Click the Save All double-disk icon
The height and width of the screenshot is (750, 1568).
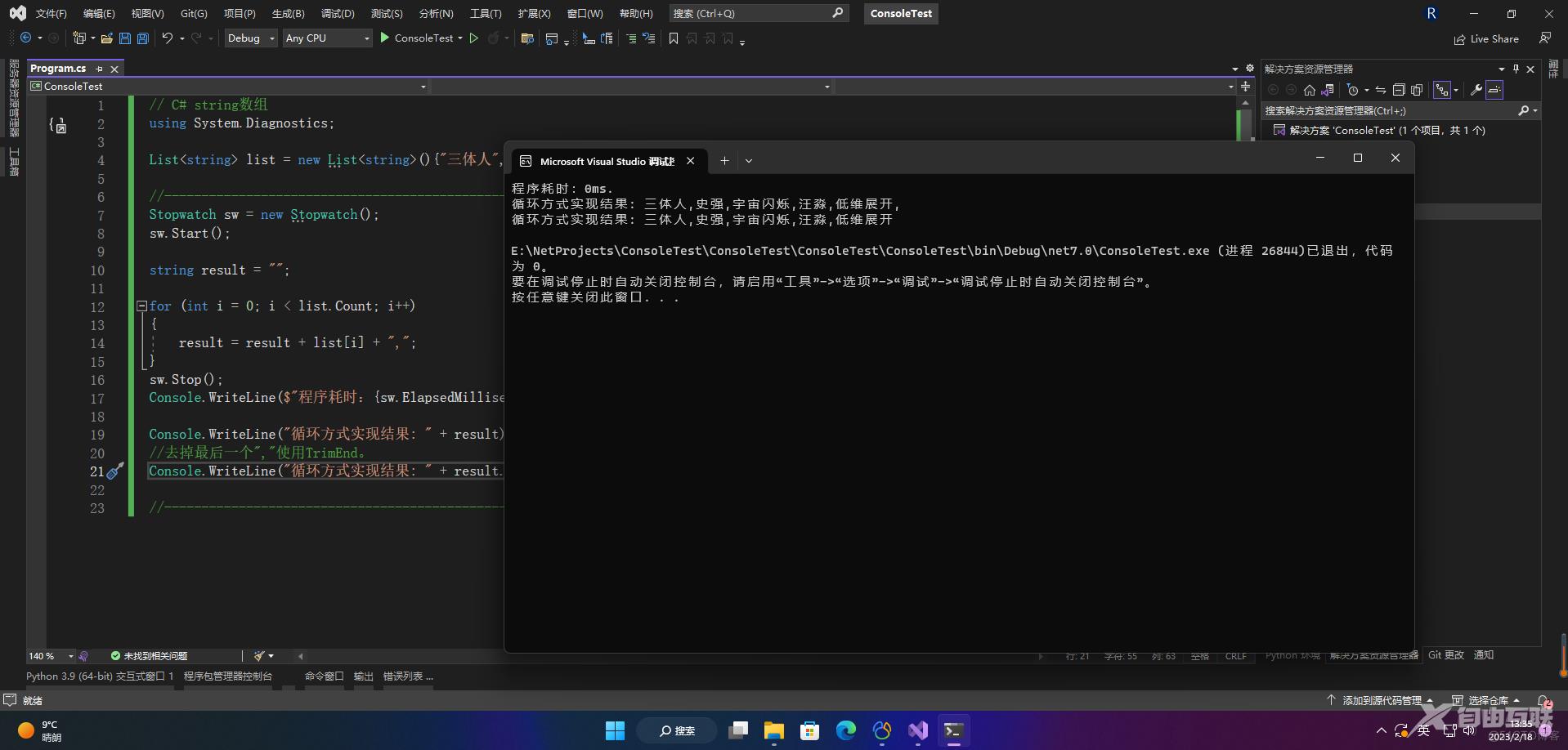143,38
